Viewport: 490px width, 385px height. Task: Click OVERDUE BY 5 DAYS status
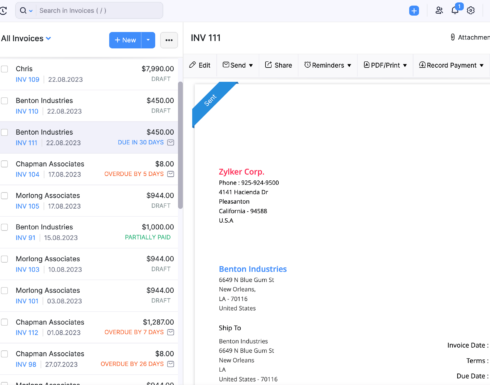coord(134,174)
